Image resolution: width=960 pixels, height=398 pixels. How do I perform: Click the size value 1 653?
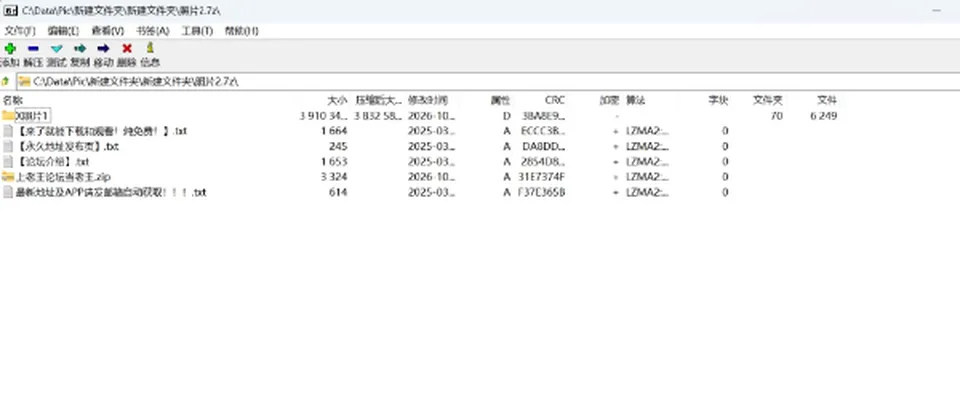tap(334, 162)
